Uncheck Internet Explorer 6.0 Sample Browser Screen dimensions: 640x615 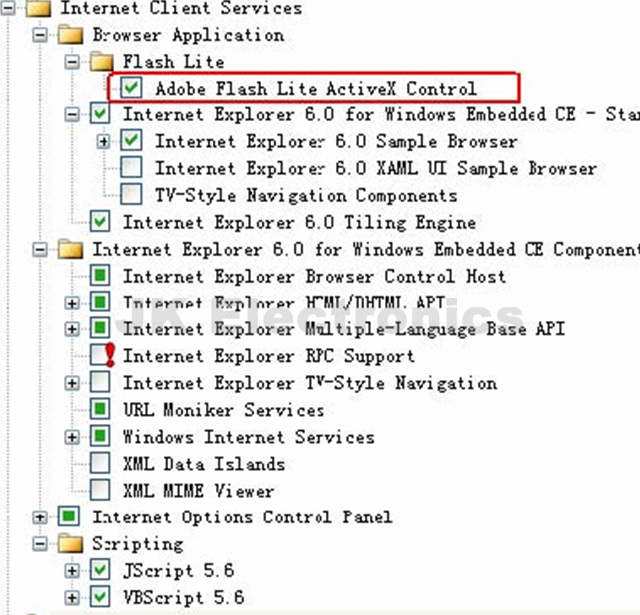pos(131,141)
